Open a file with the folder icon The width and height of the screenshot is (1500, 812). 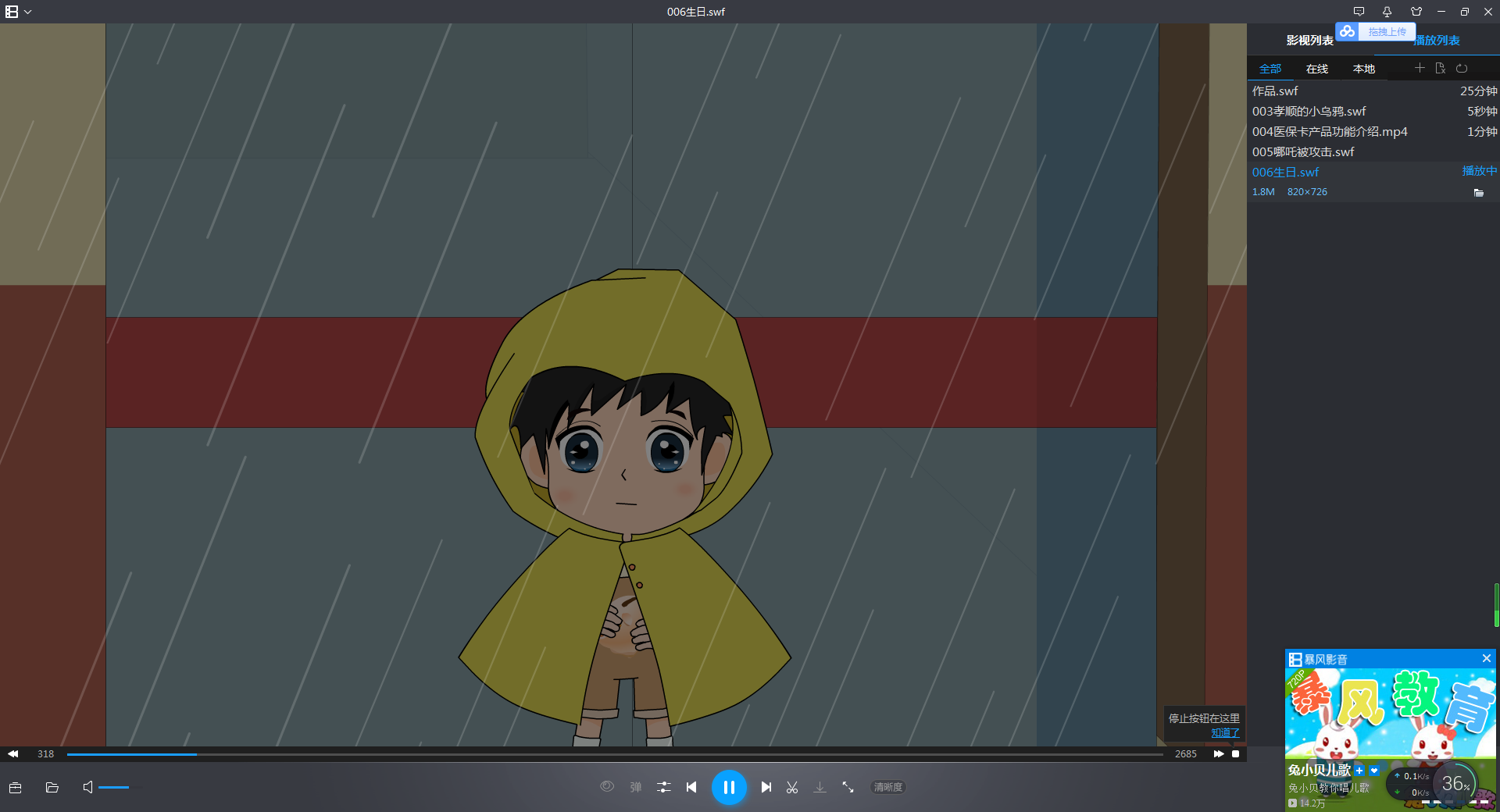[52, 788]
